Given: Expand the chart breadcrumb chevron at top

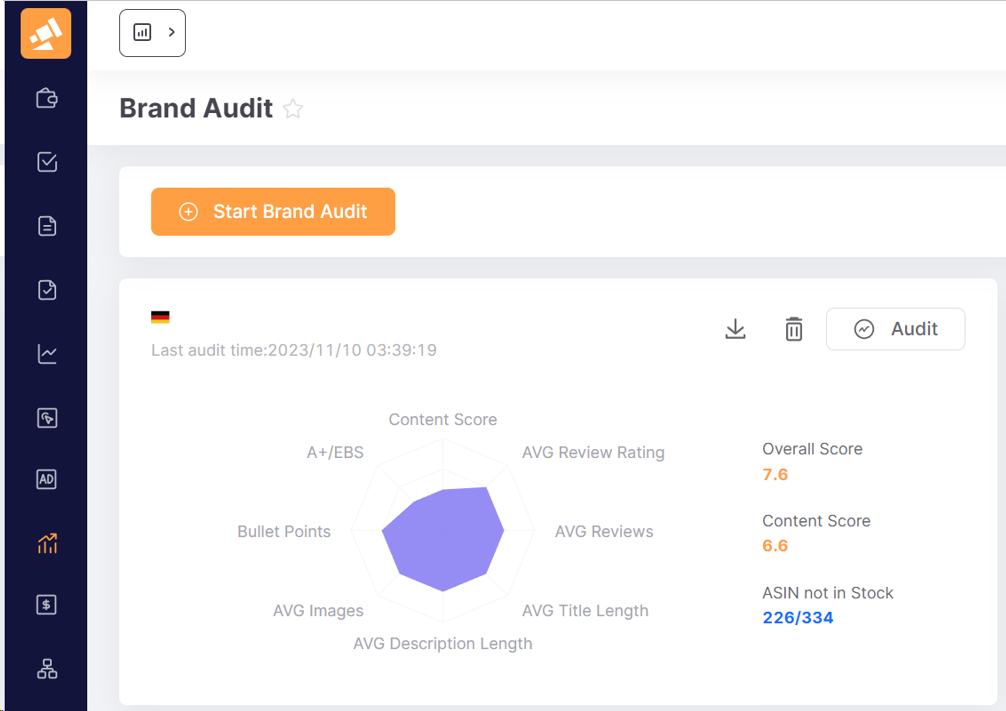Looking at the screenshot, I should point(172,33).
